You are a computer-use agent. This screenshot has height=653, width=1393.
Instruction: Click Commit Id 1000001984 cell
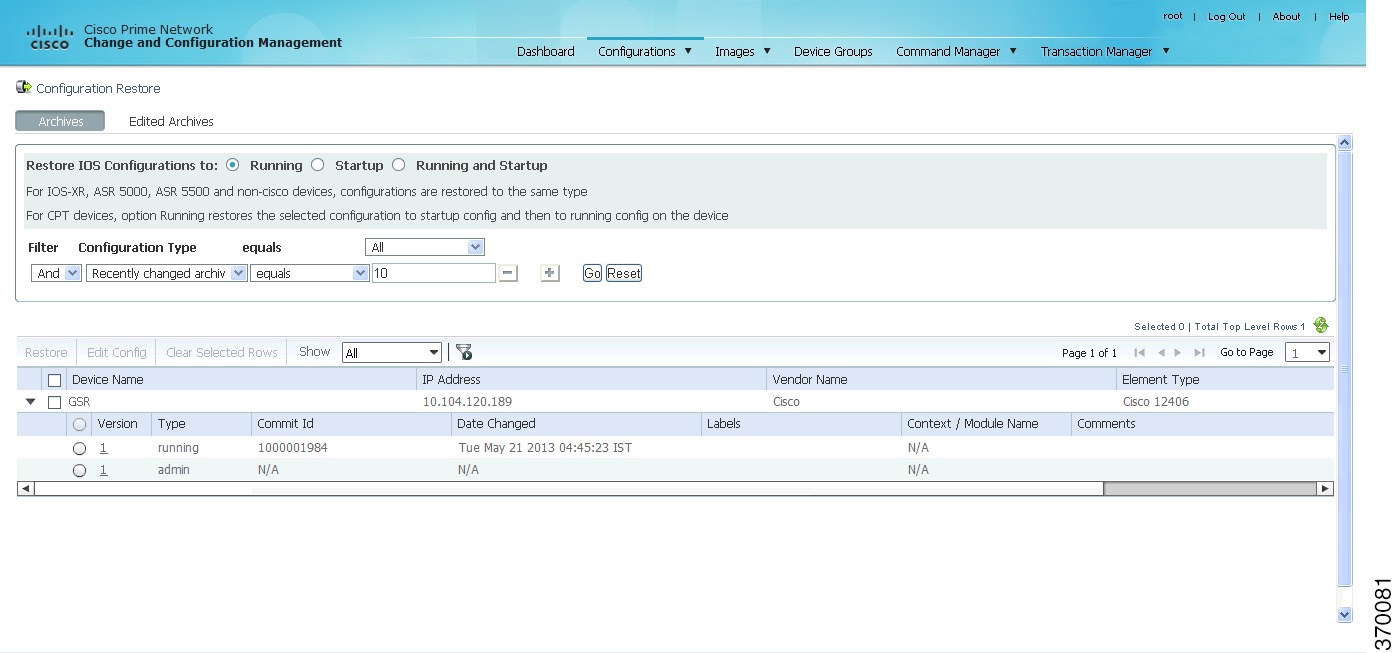[x=292, y=448]
